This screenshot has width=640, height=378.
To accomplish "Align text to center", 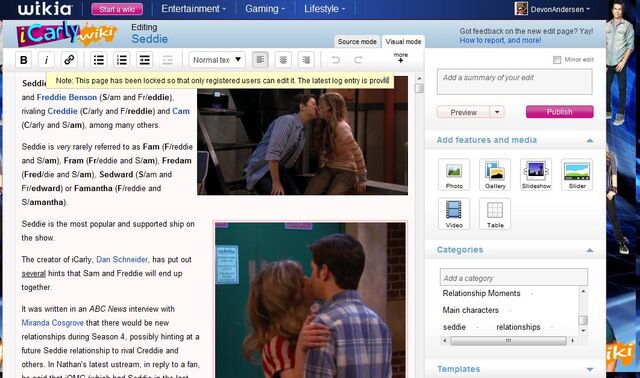I will tap(283, 60).
